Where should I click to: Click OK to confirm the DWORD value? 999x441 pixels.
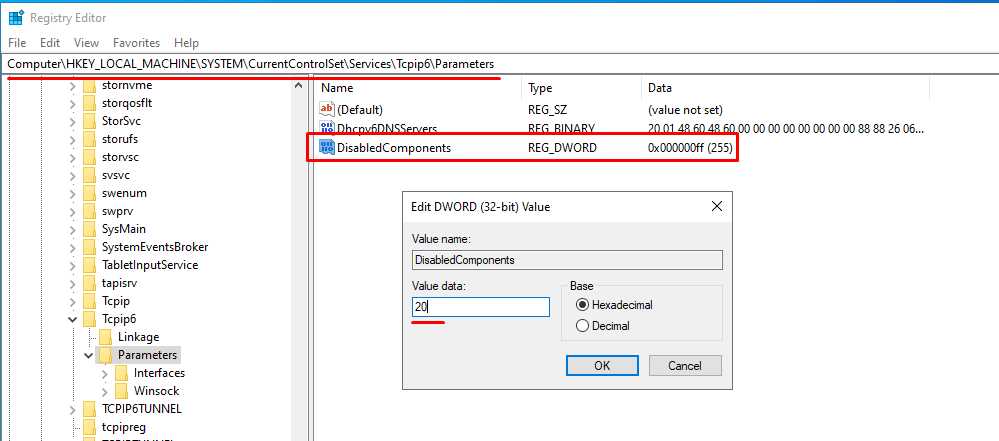602,366
